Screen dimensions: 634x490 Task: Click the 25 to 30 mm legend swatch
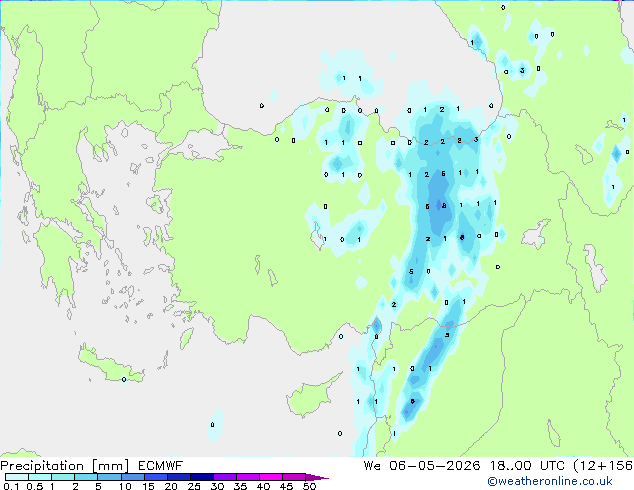click(201, 477)
